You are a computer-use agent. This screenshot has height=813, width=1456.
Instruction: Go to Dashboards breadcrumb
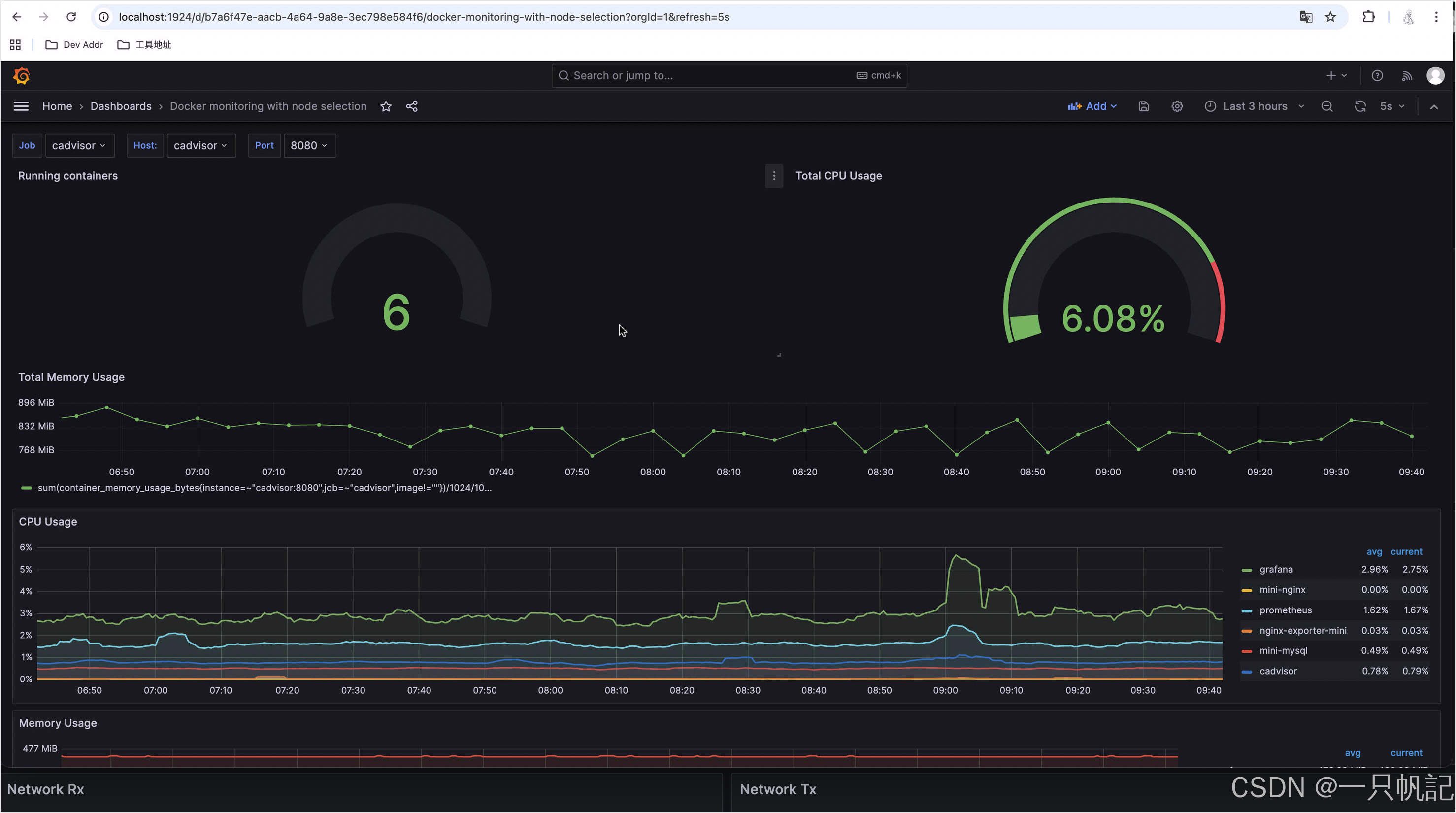(121, 106)
